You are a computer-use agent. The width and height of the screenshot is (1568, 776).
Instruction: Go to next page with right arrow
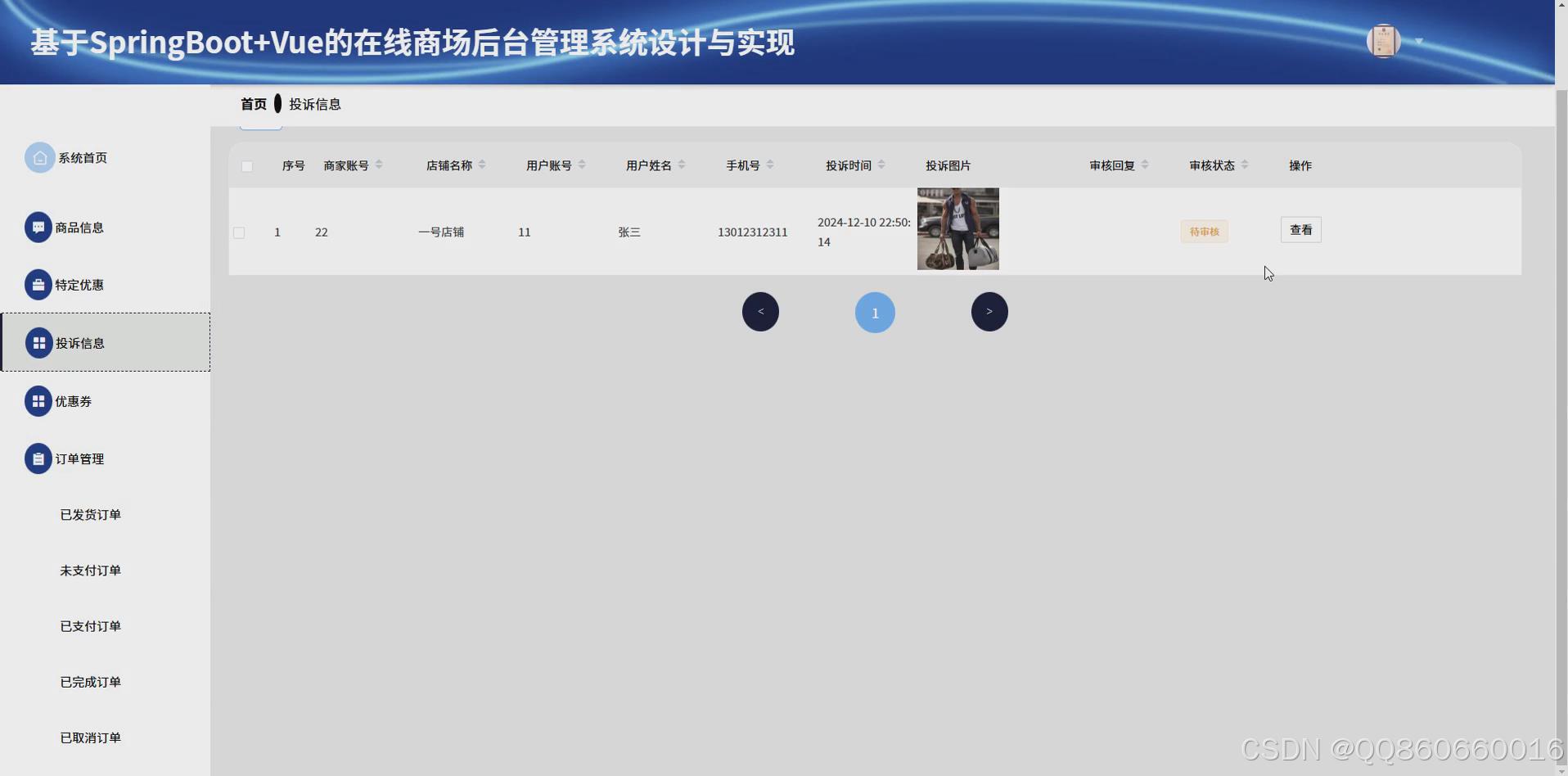click(x=989, y=311)
